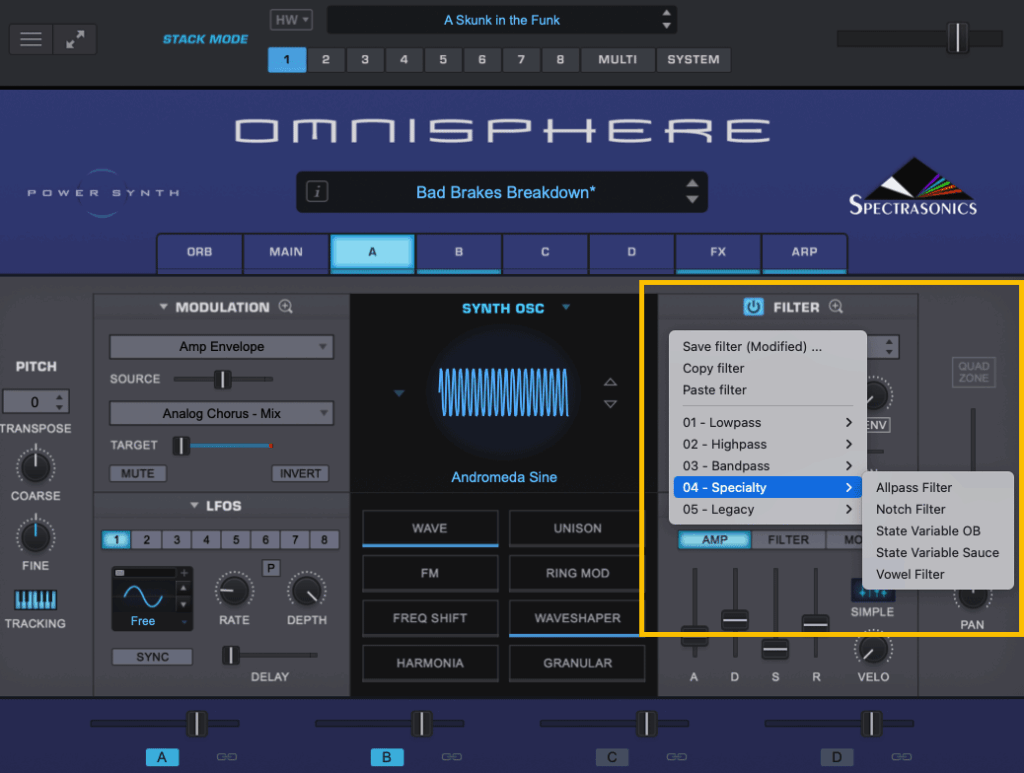Open the Amp Envelope modulation dropdown
This screenshot has width=1024, height=773.
click(220, 346)
